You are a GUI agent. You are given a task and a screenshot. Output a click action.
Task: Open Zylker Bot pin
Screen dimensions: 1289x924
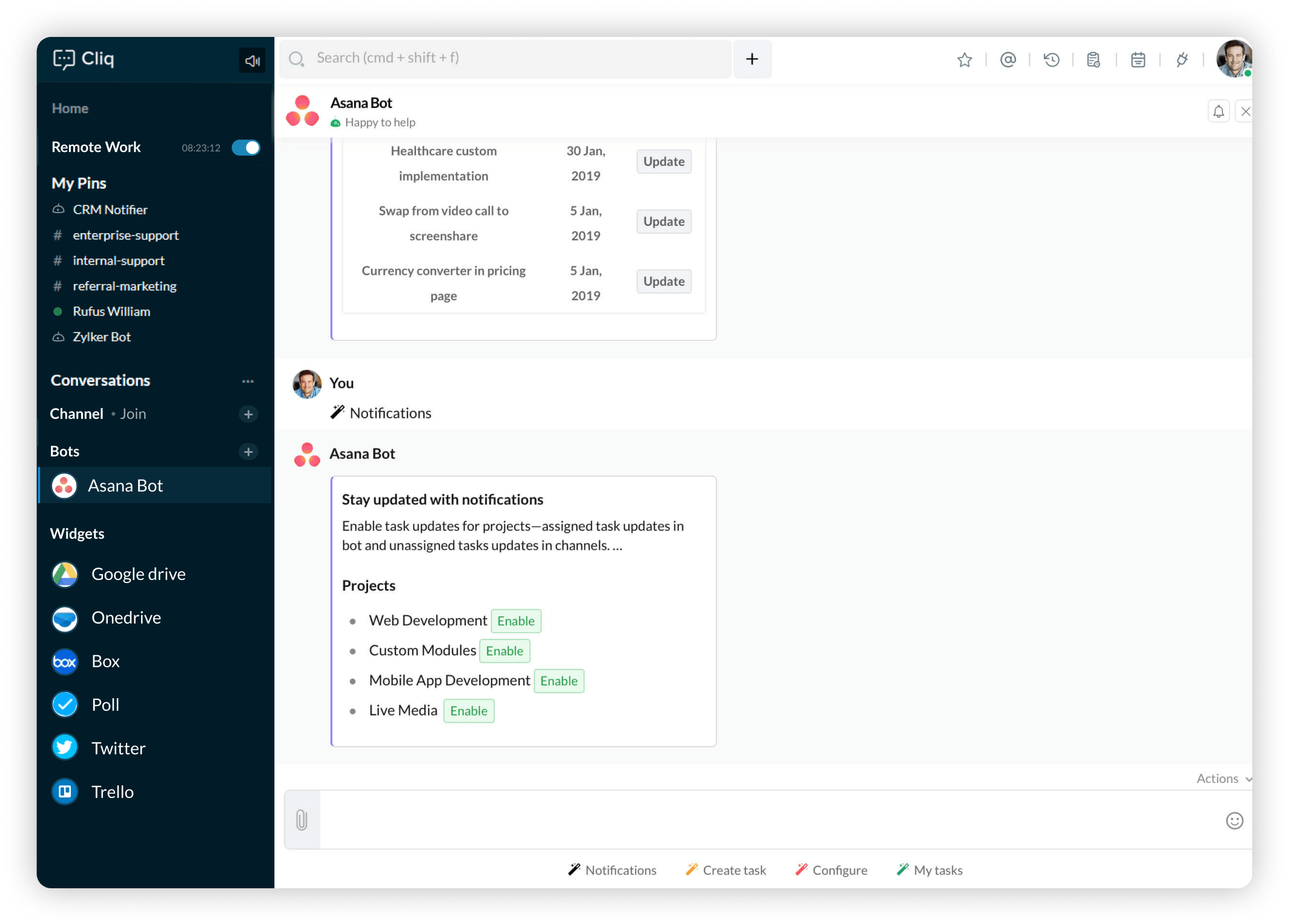(x=91, y=337)
